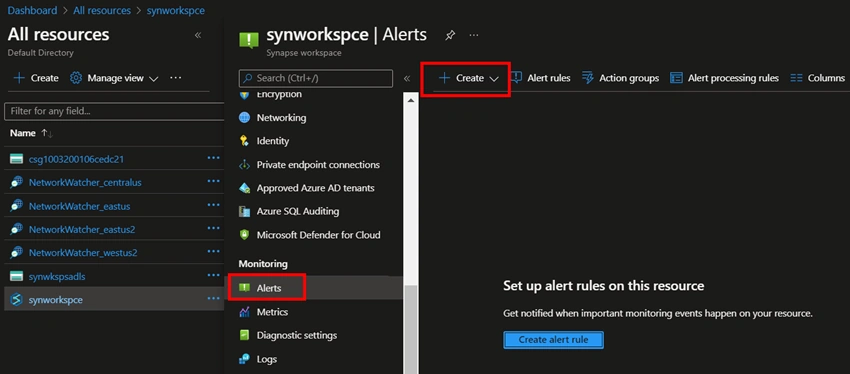Click the csg1003200106cedc21 storage icon

[17, 159]
